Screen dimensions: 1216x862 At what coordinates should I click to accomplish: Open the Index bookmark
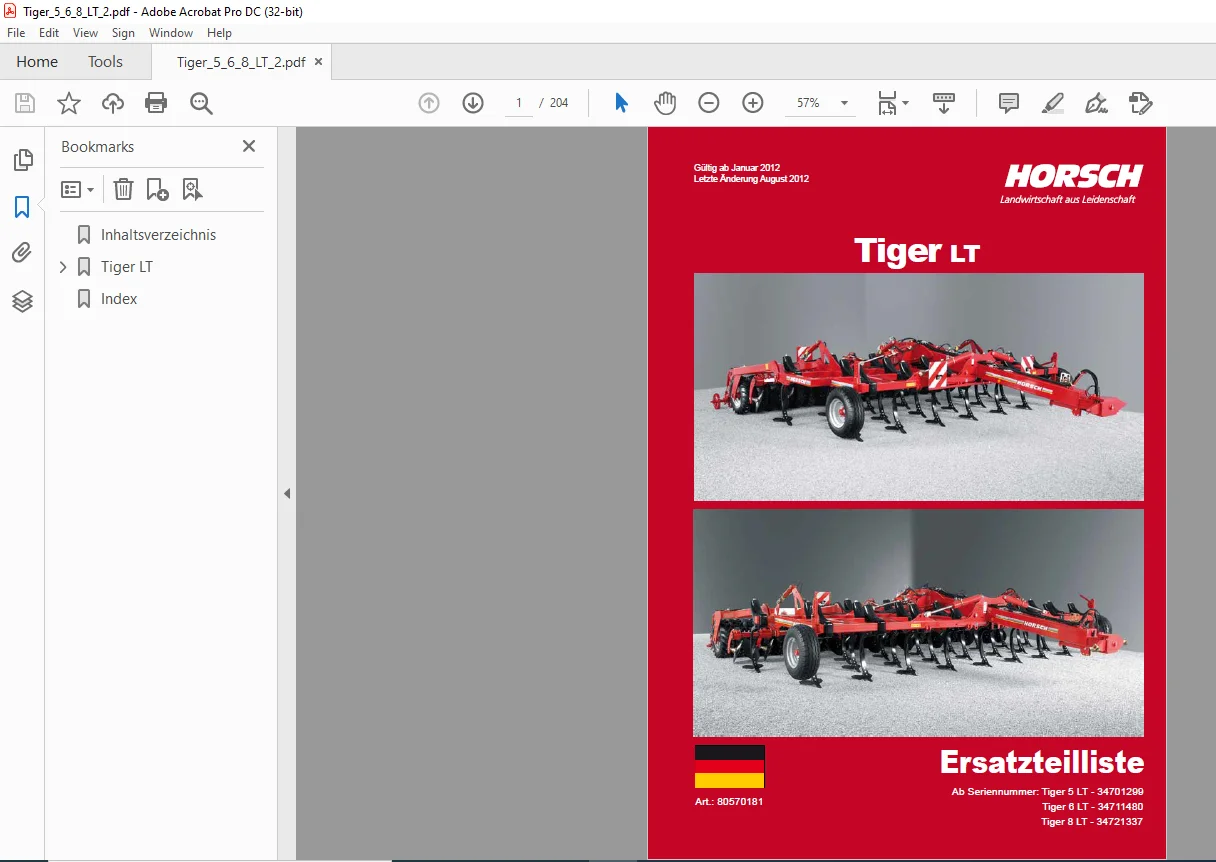tap(119, 299)
